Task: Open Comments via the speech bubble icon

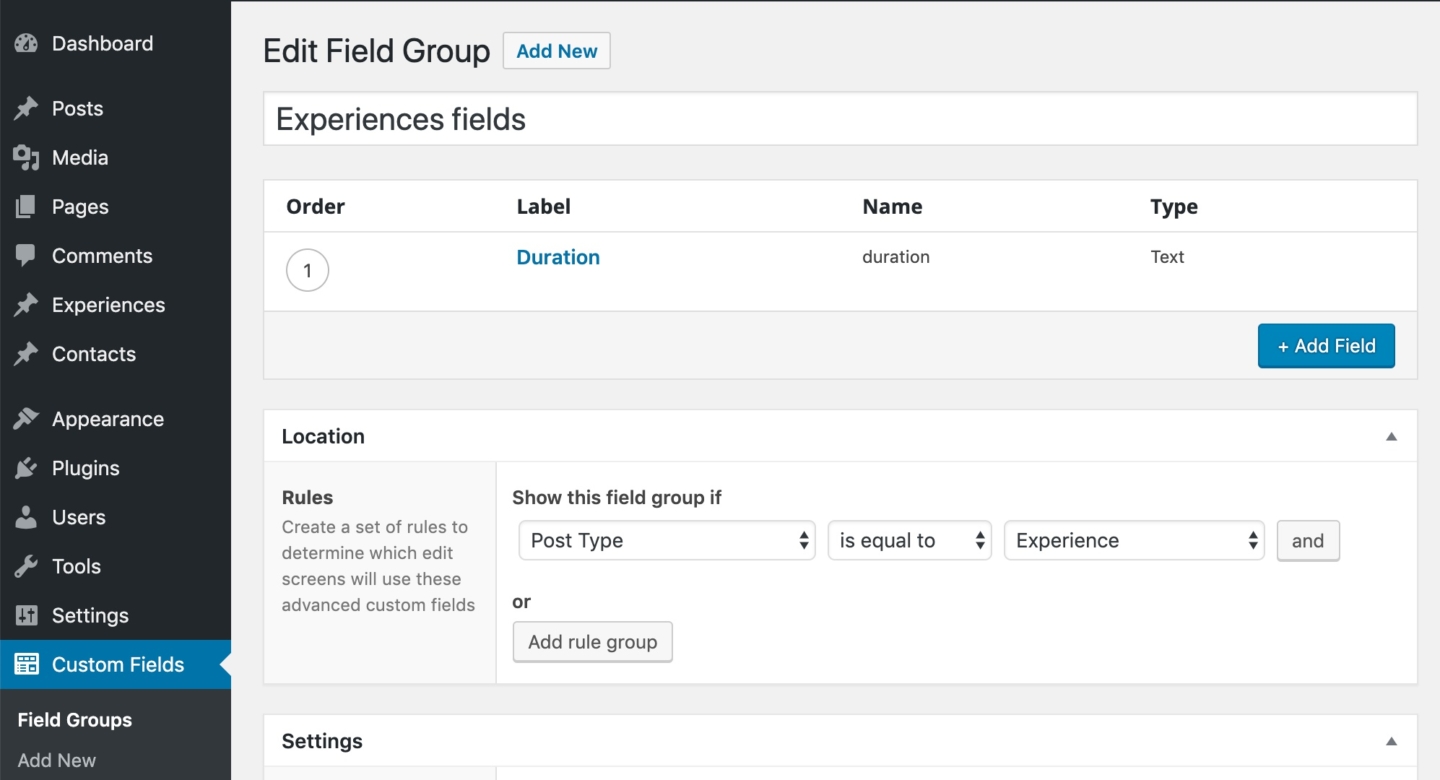Action: pyautogui.click(x=25, y=255)
